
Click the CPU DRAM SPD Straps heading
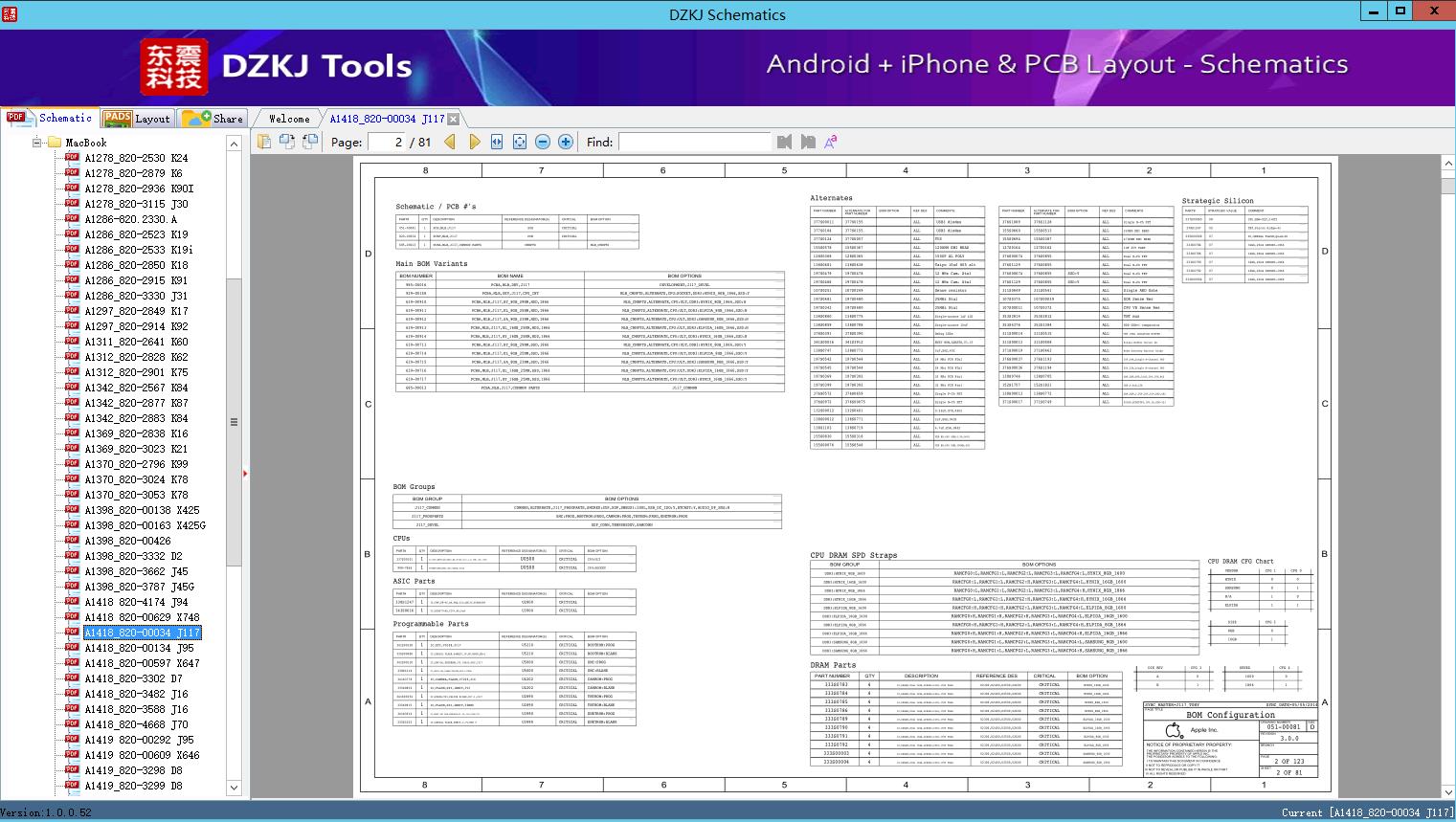(x=854, y=555)
